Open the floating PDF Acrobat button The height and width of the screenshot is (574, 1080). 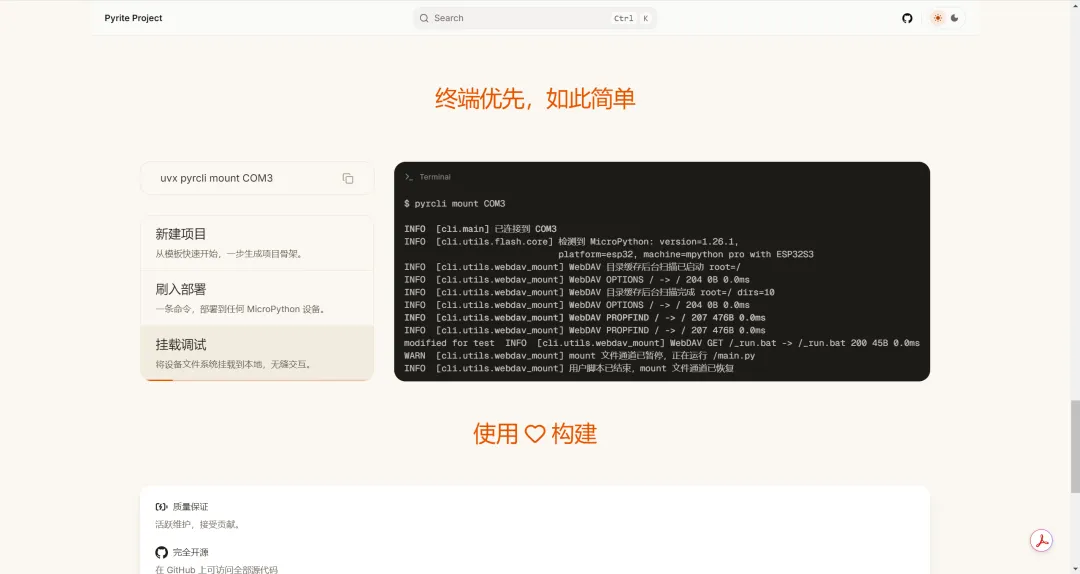[1041, 540]
